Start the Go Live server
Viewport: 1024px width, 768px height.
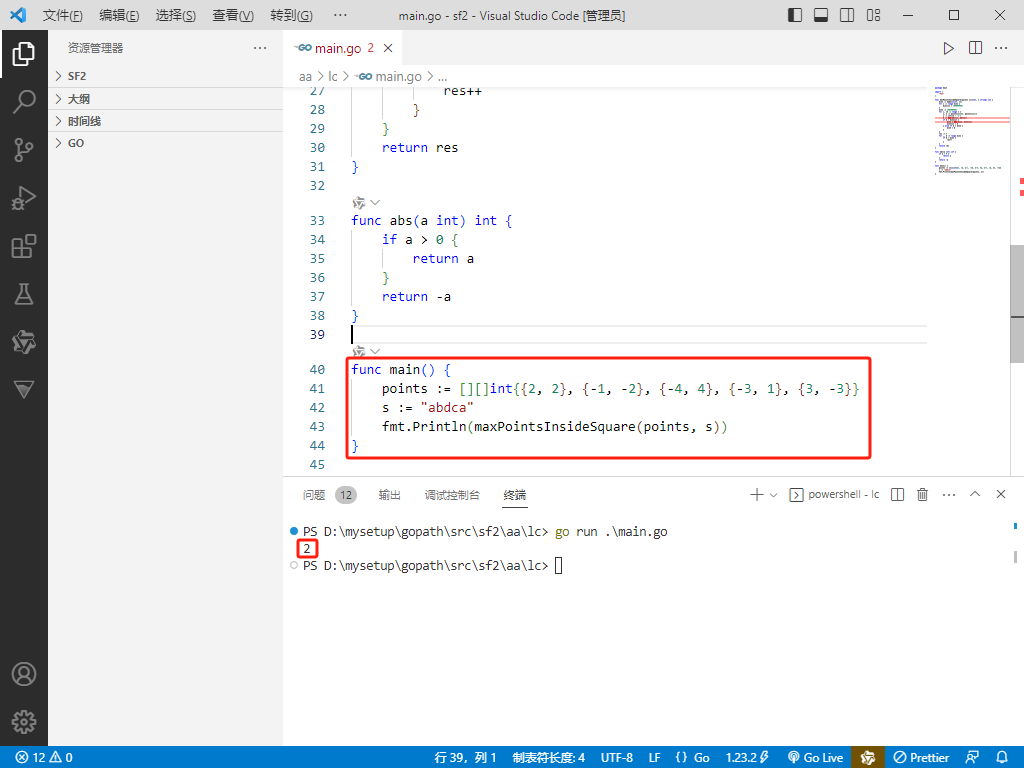click(x=816, y=758)
